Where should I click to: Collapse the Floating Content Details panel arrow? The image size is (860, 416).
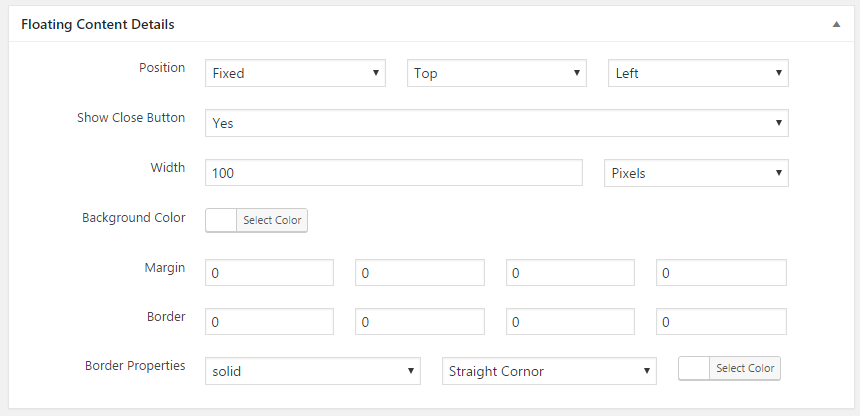[x=836, y=24]
